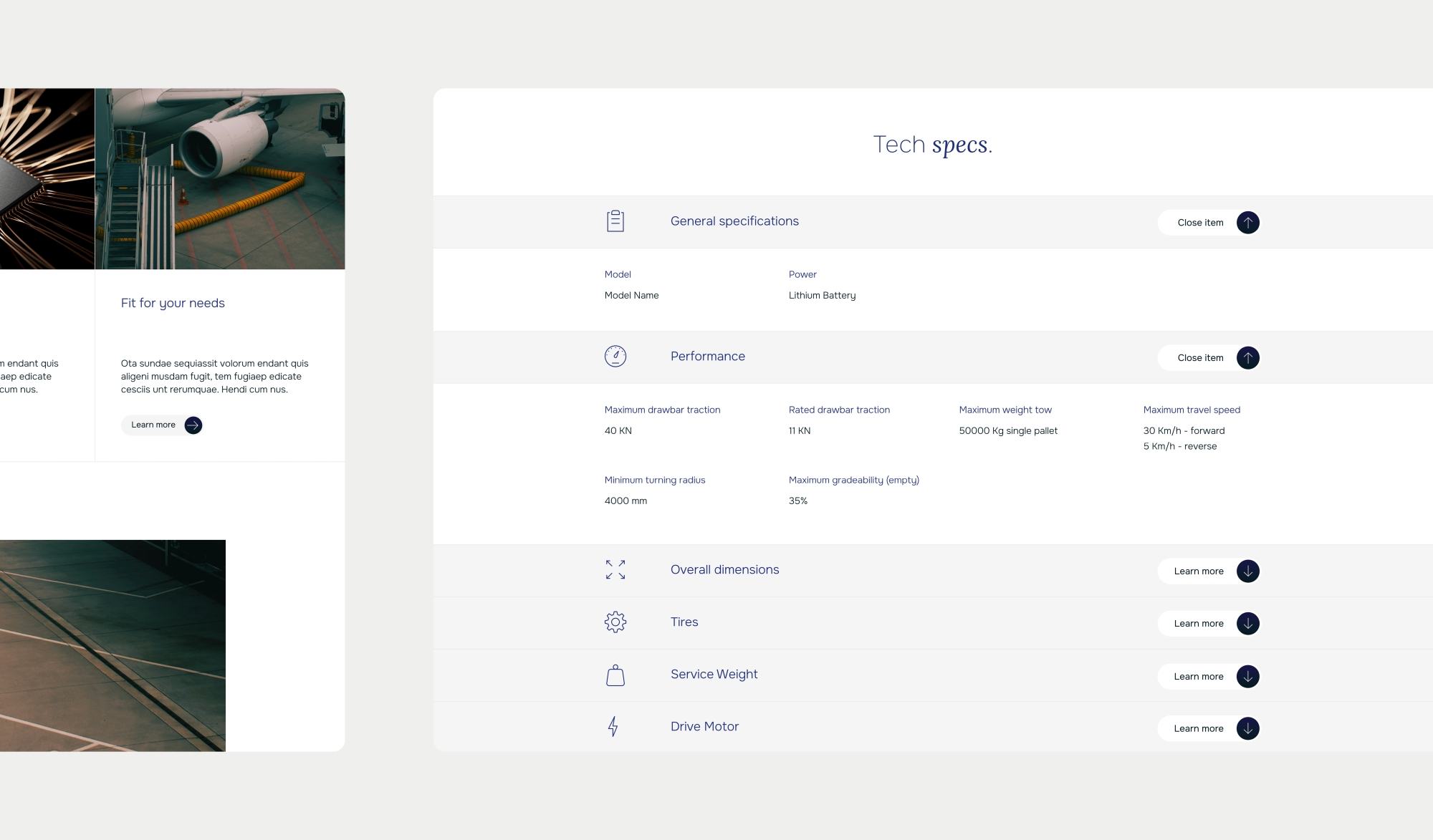This screenshot has height=840, width=1433.
Task: Click the down-arrow circle in Drive Motor row
Action: pyautogui.click(x=1247, y=729)
